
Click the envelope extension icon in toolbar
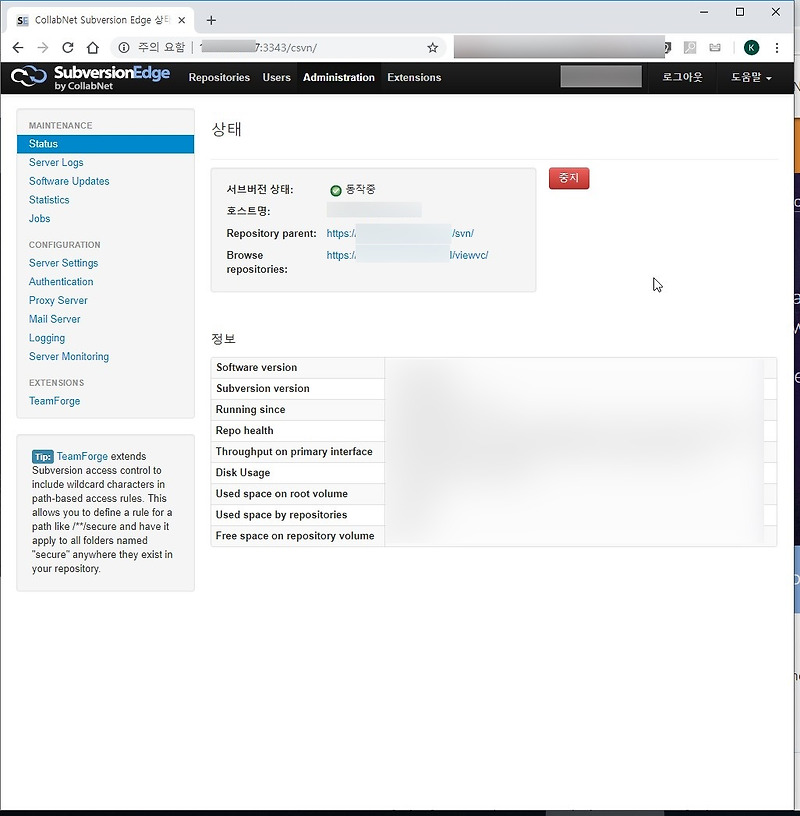(x=714, y=46)
